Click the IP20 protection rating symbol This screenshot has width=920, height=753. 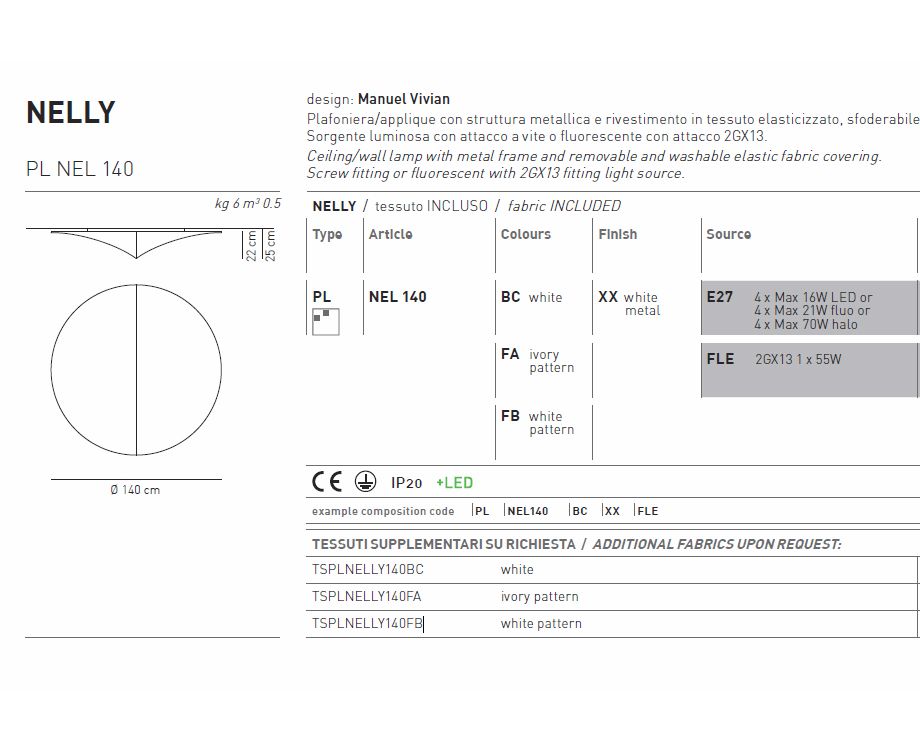point(406,483)
